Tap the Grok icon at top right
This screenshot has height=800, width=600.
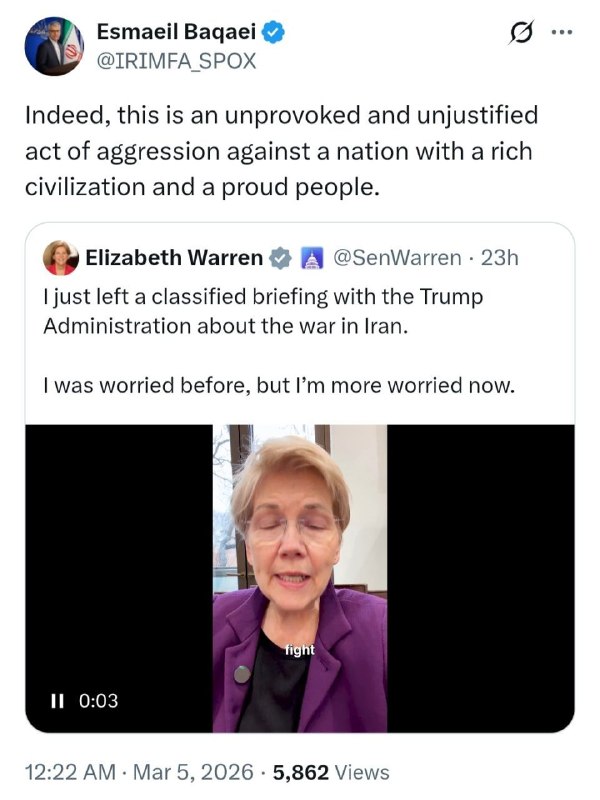pyautogui.click(x=521, y=33)
